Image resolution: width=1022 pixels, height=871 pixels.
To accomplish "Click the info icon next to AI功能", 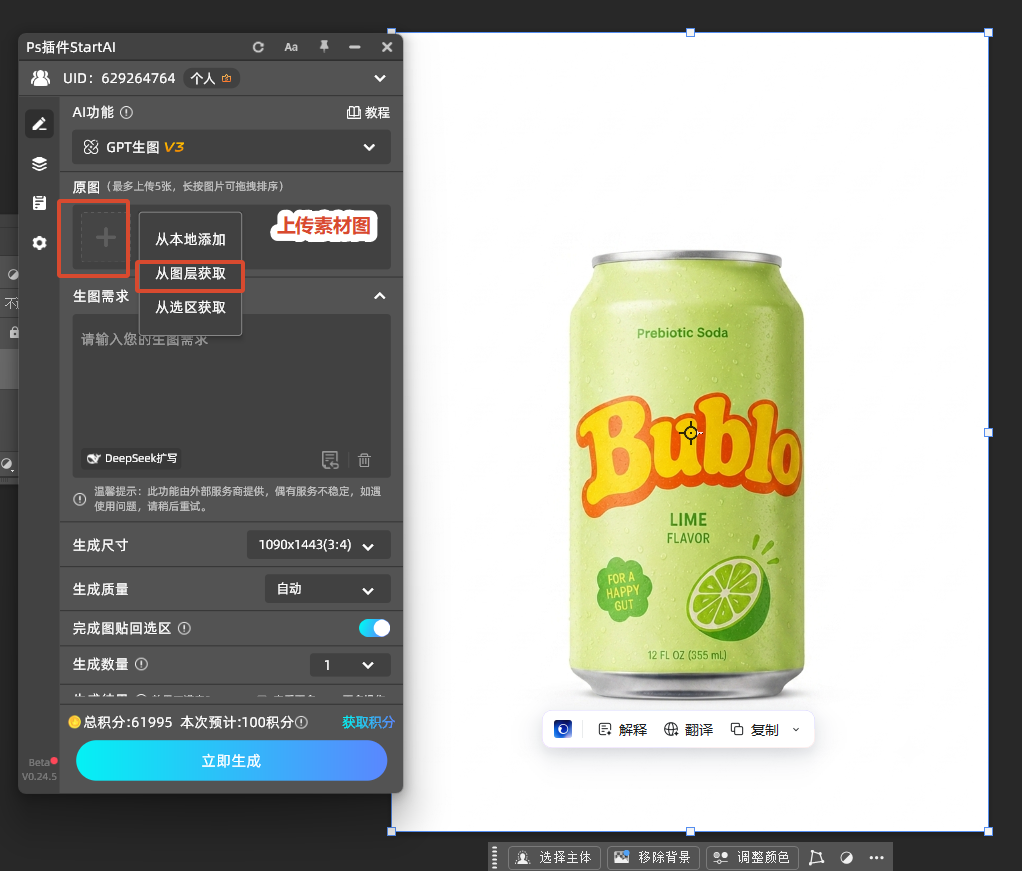I will [126, 112].
